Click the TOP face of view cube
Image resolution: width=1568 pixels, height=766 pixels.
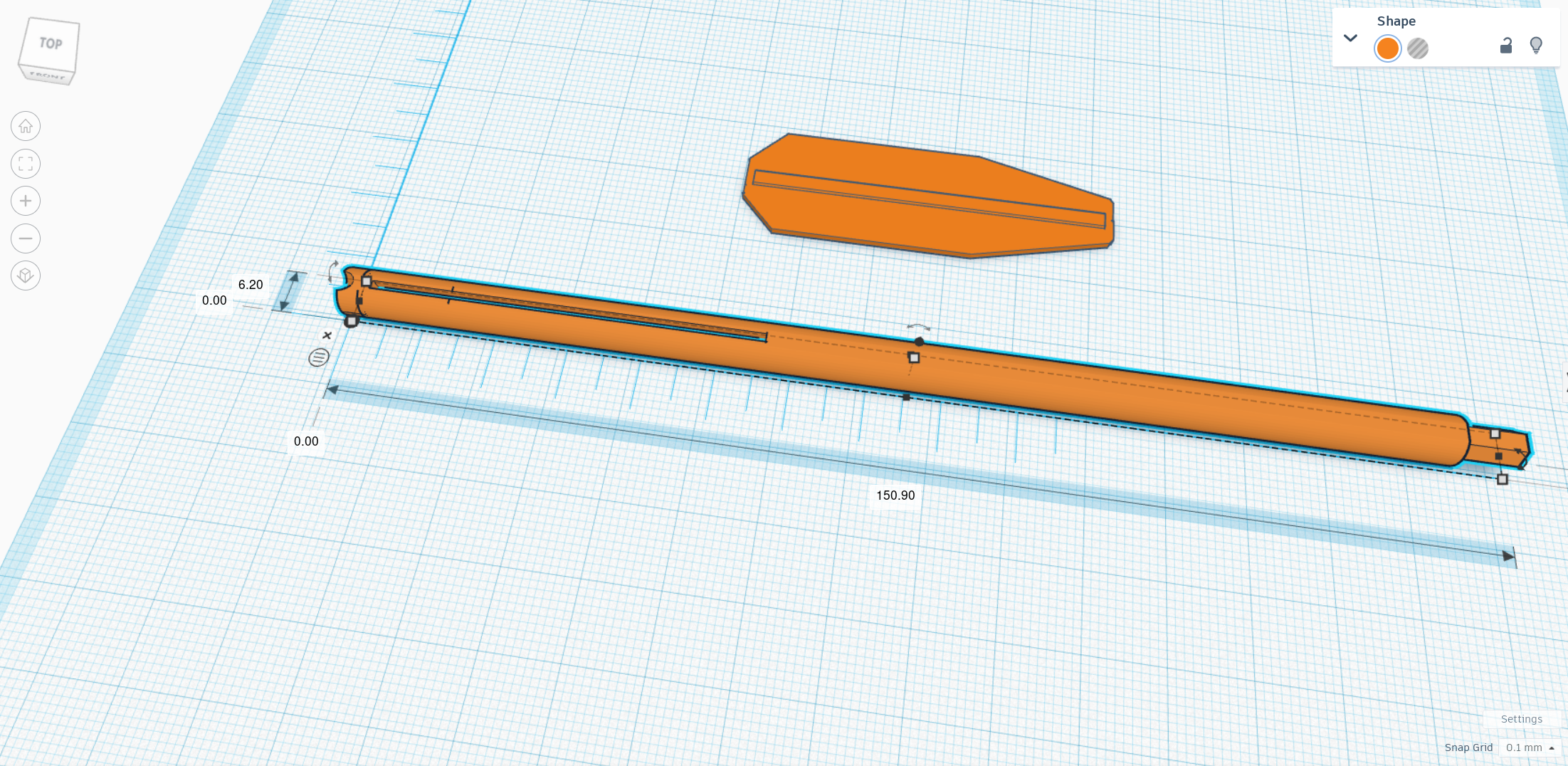pyautogui.click(x=50, y=43)
